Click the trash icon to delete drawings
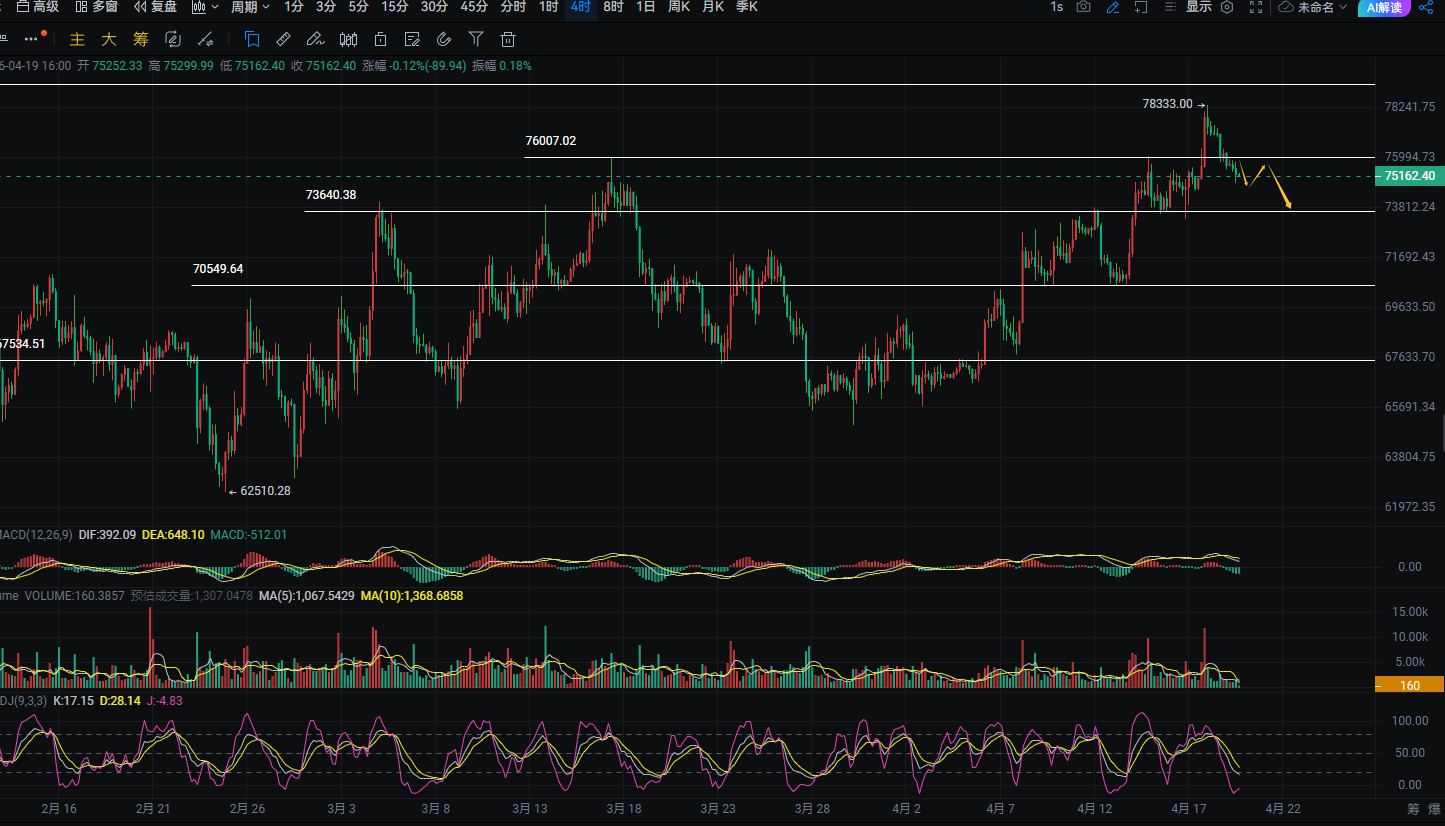Viewport: 1445px width, 826px height. pyautogui.click(x=508, y=40)
